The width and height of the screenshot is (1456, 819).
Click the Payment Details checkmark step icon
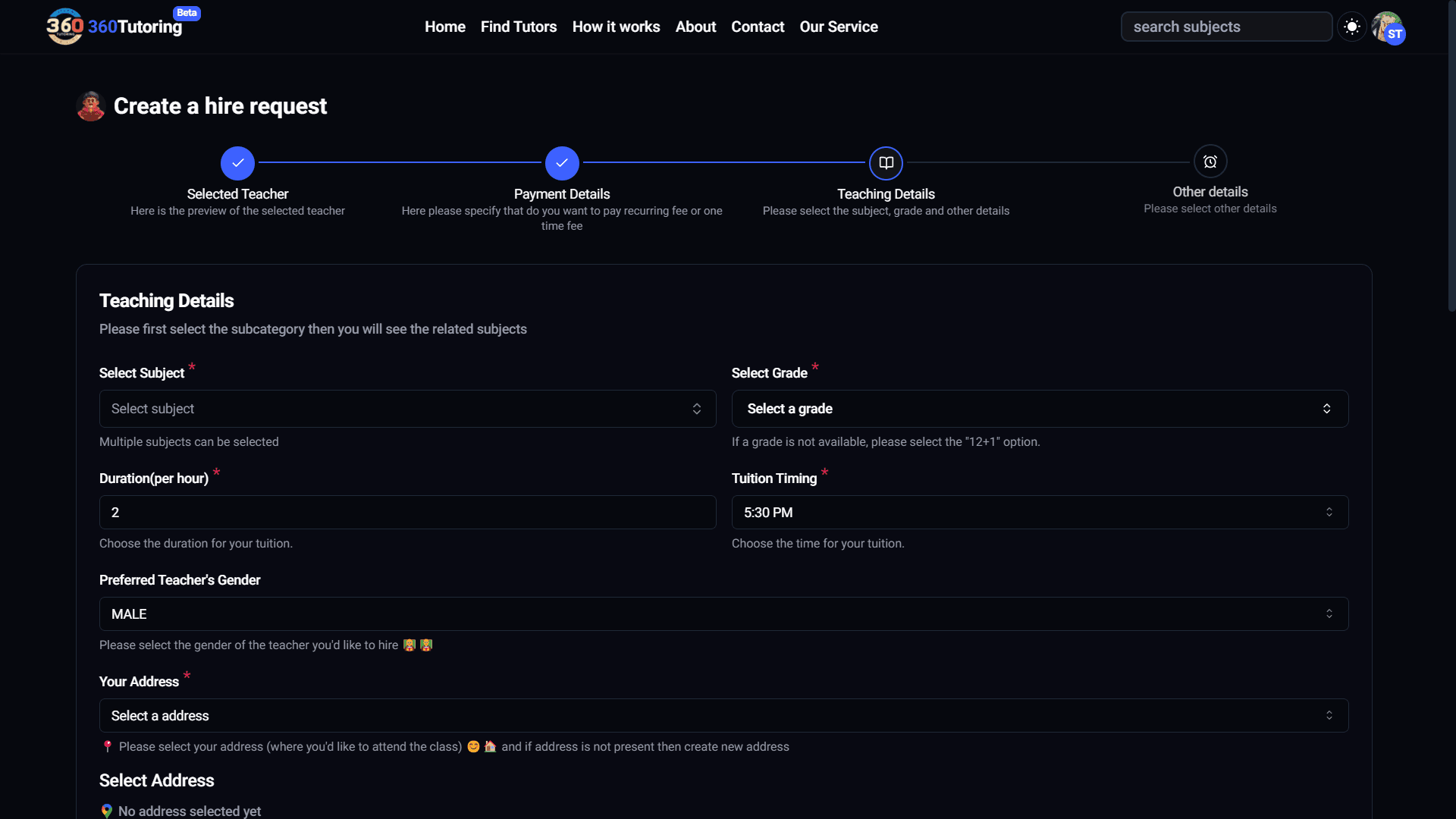562,163
